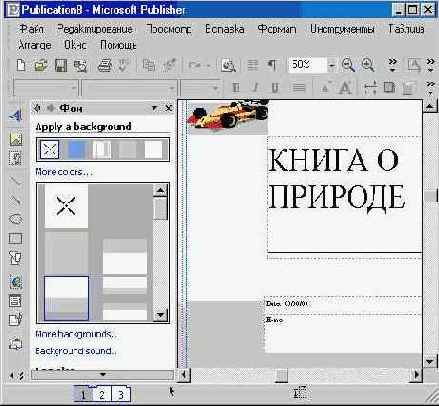The image size is (439, 406).
Task: Open the Помощь menu
Action: tap(118, 45)
